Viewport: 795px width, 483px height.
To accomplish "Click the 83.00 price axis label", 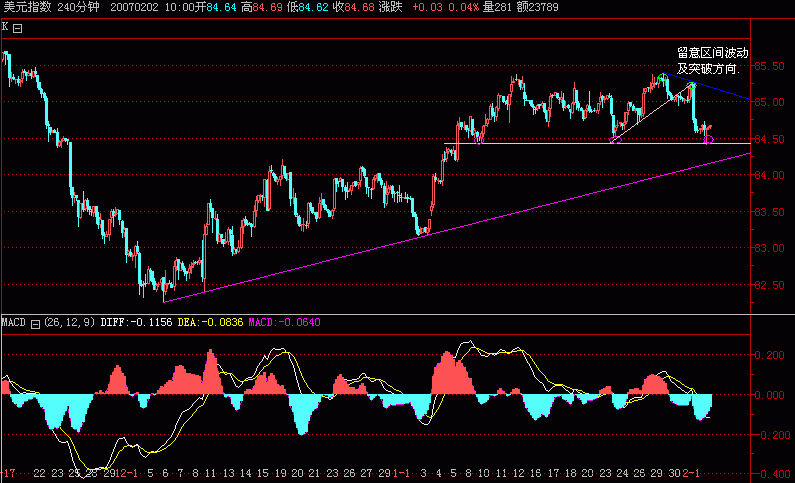I will coord(769,248).
